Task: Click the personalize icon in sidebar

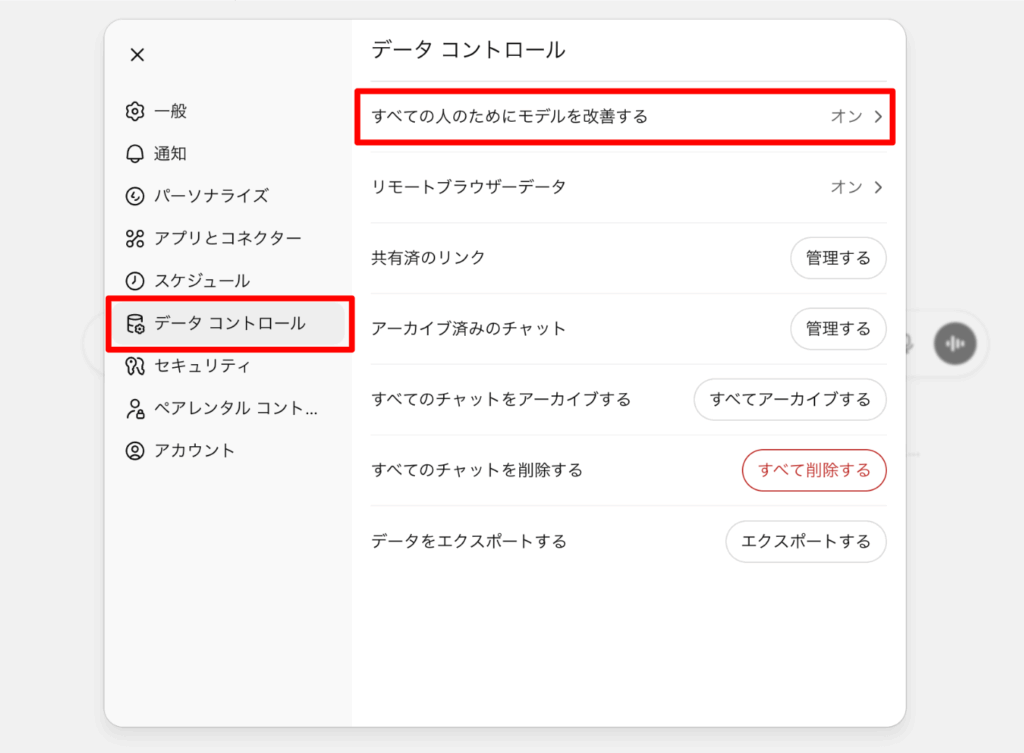Action: point(135,196)
